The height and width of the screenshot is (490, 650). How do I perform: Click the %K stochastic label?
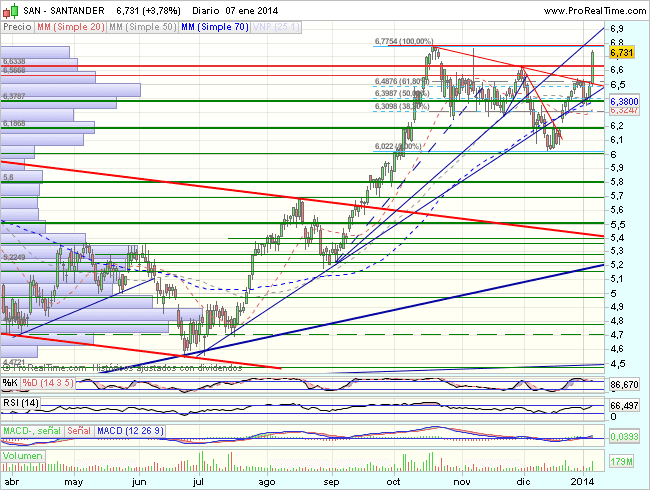click(10, 383)
